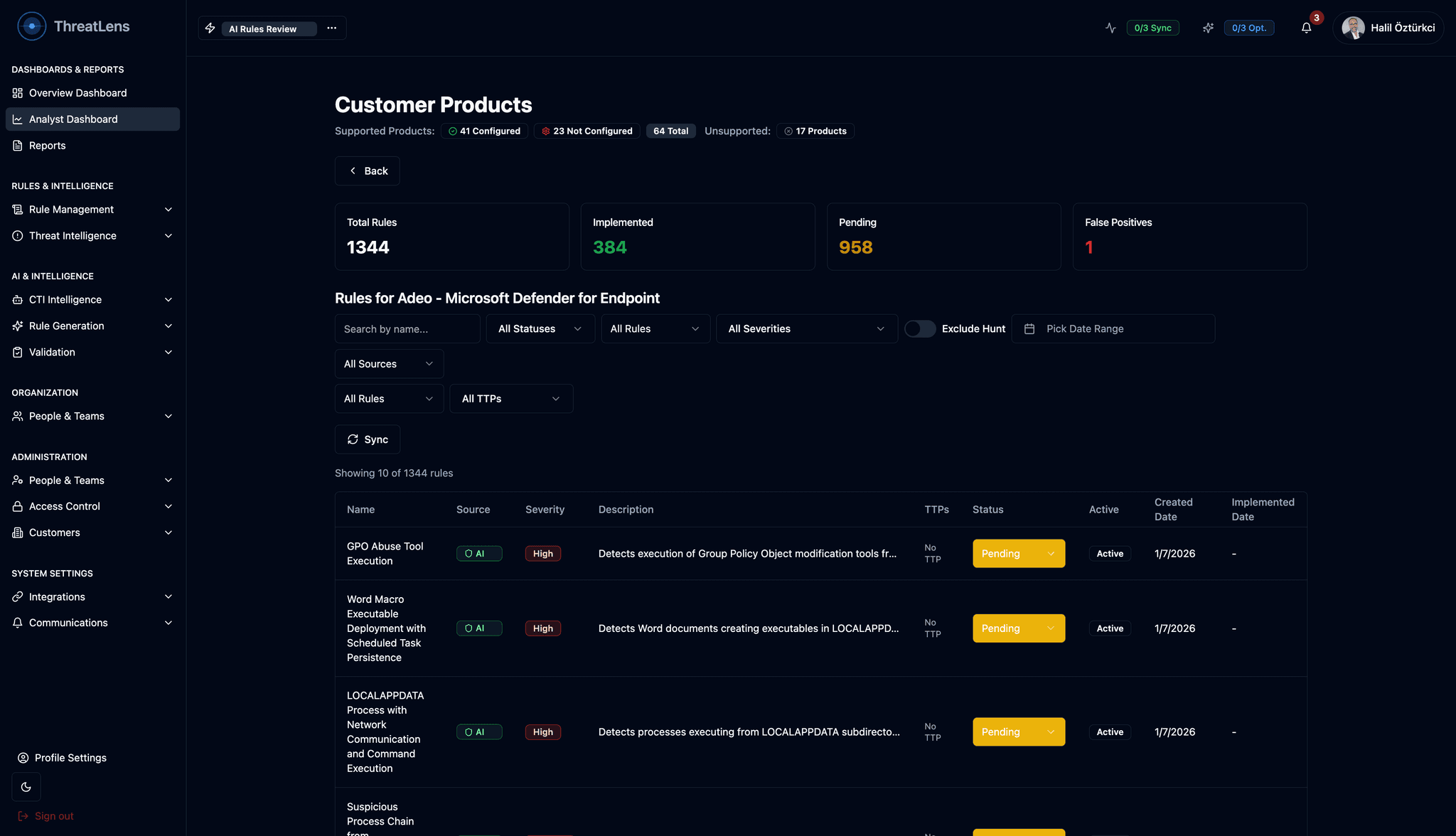Open notifications bell with 3 badge
The height and width of the screenshot is (836, 1456).
click(x=1307, y=28)
